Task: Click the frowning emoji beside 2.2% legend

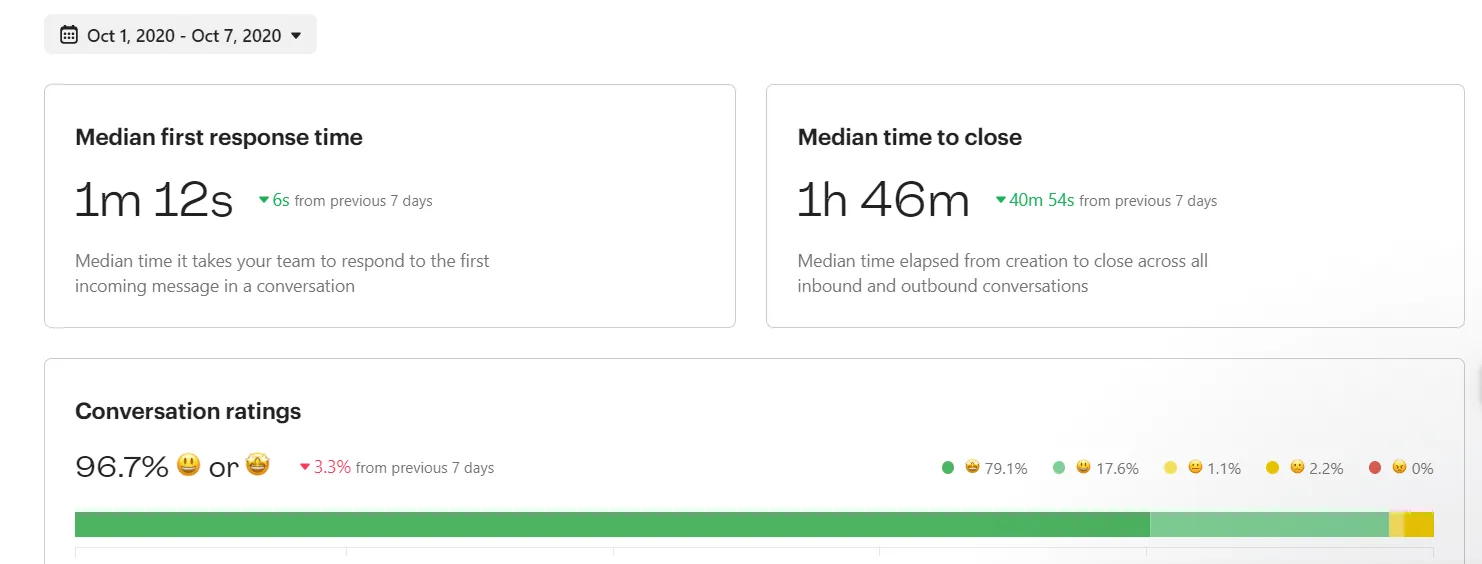Action: tap(1297, 467)
